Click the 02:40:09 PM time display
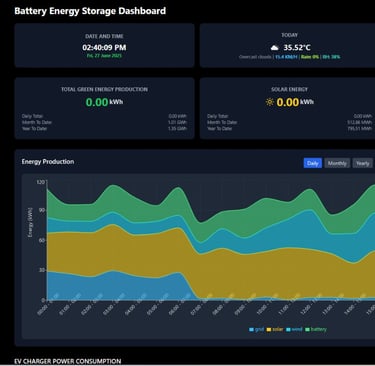 tap(104, 47)
